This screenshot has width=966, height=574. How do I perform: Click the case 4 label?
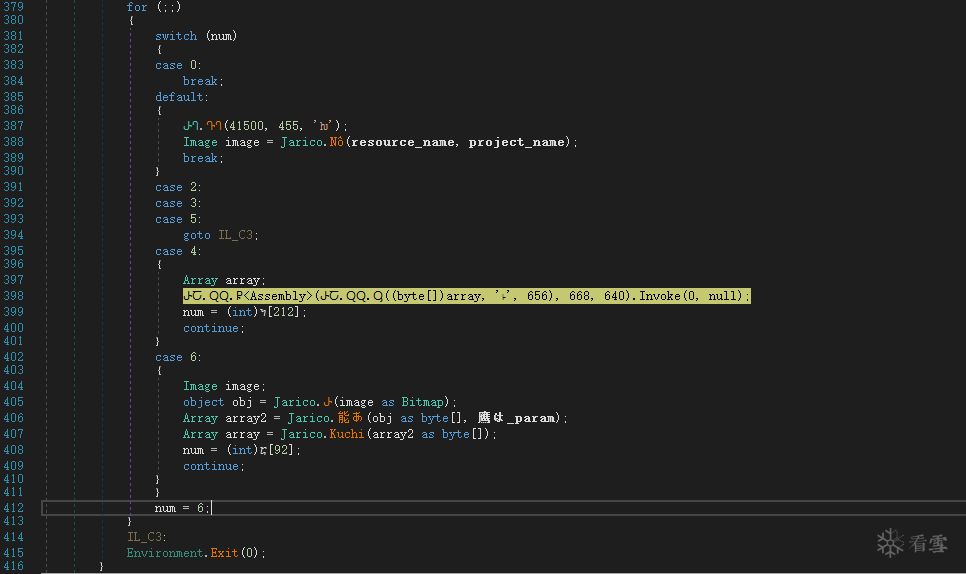tap(179, 251)
